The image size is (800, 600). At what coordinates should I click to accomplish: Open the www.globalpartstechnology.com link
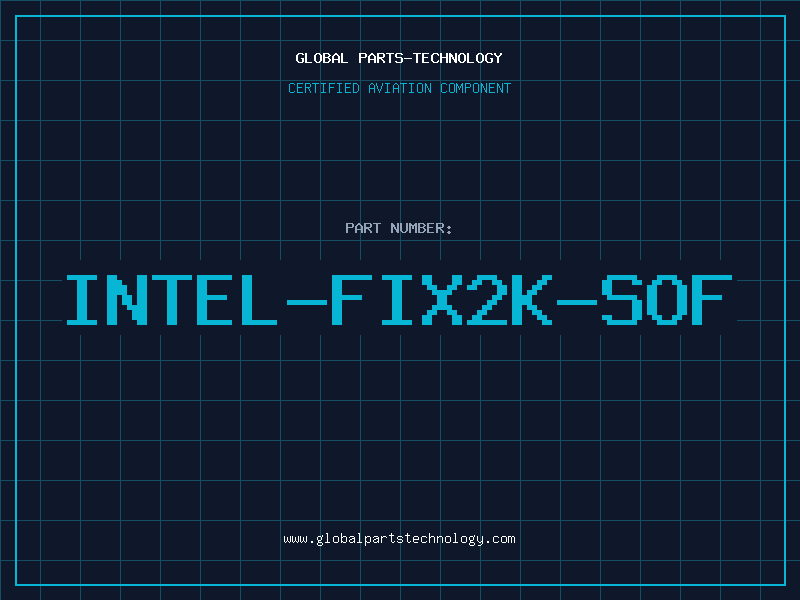(399, 539)
